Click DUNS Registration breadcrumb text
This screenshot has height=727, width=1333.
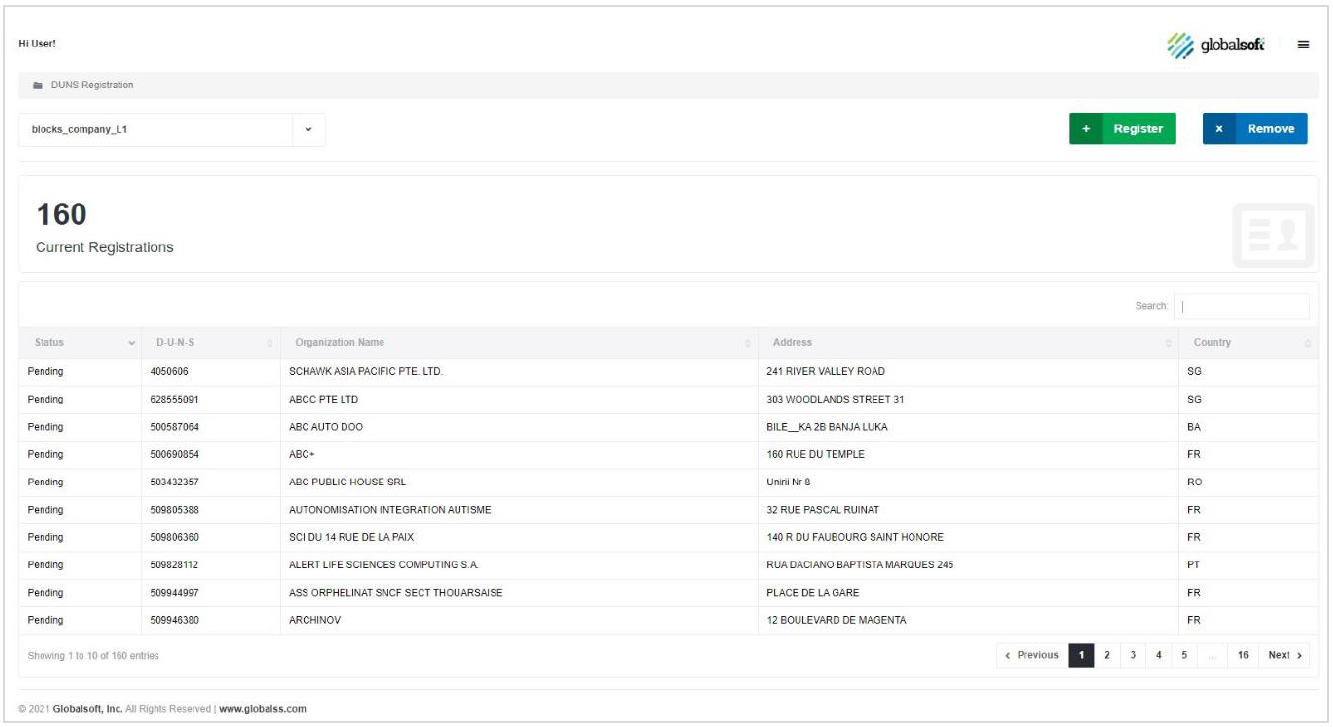[92, 85]
